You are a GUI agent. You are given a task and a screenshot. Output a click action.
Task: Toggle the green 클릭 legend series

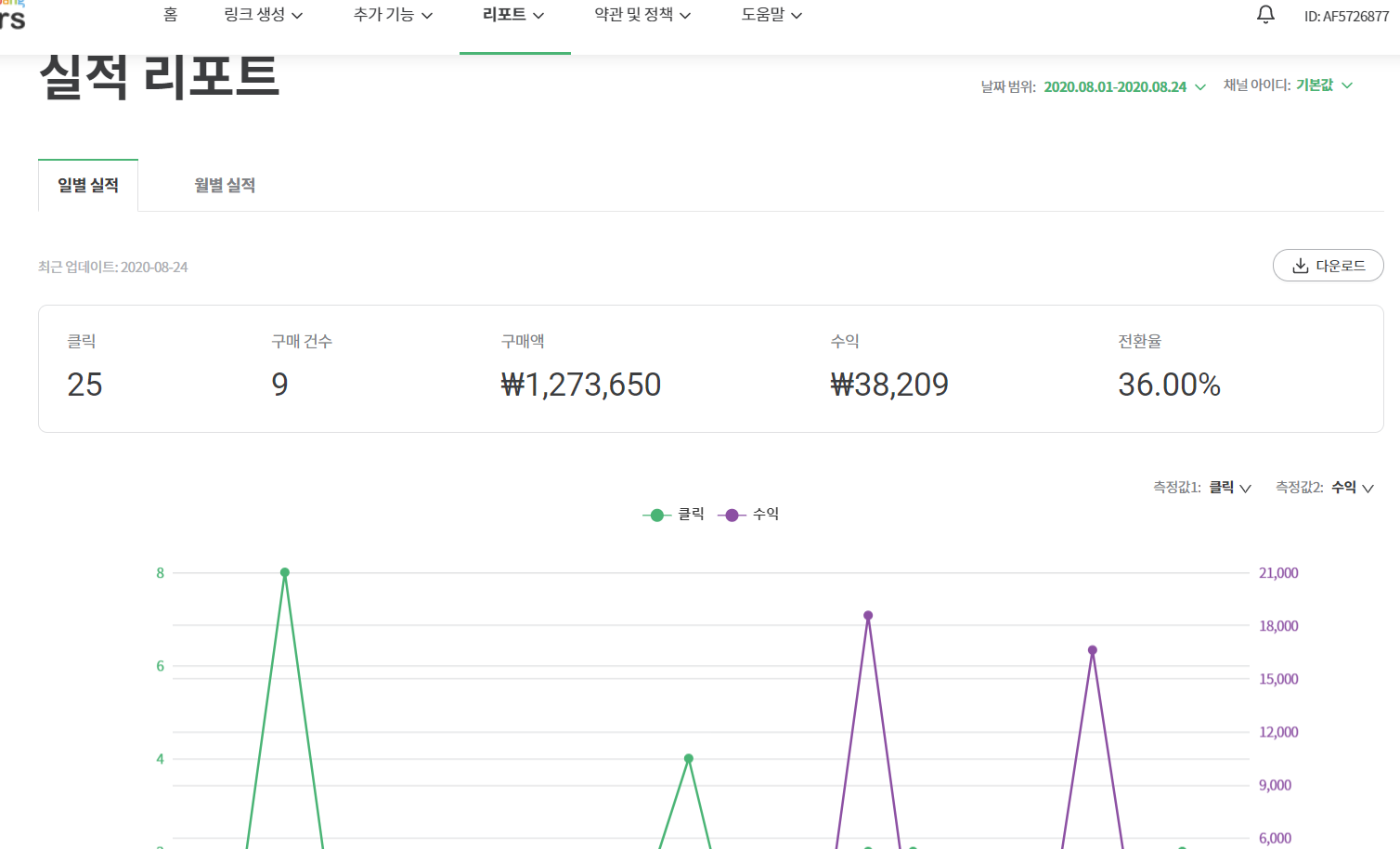(x=674, y=515)
